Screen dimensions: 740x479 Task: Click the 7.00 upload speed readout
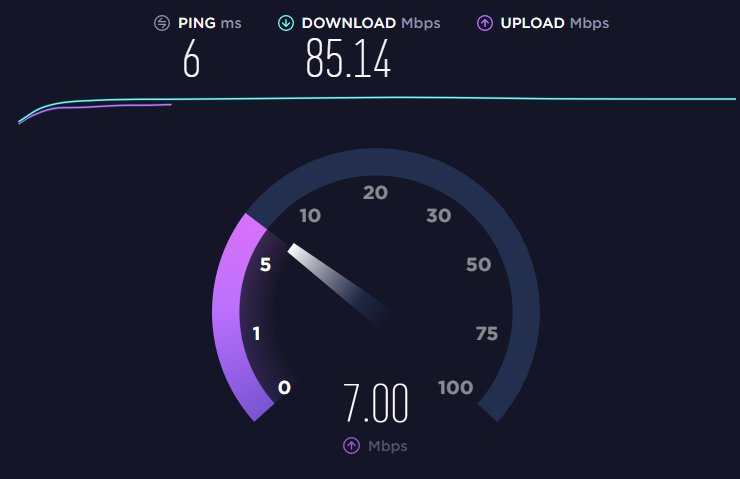(376, 403)
